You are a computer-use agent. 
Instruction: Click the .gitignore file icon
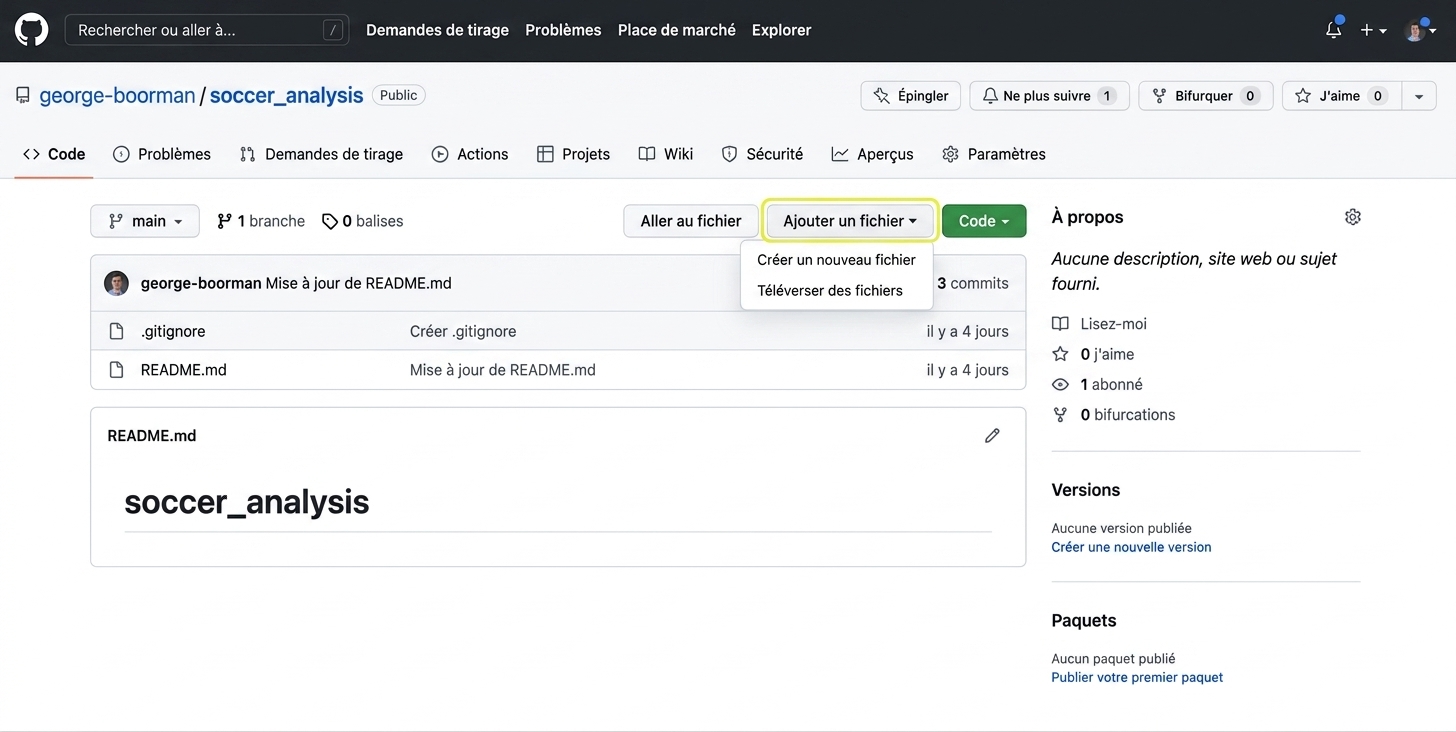[x=117, y=331]
